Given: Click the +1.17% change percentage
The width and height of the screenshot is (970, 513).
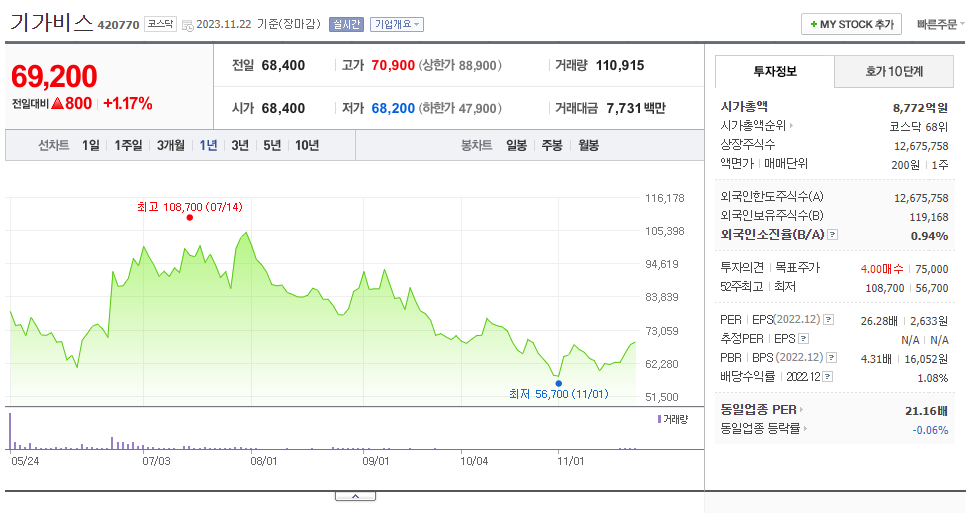Looking at the screenshot, I should tap(127, 103).
